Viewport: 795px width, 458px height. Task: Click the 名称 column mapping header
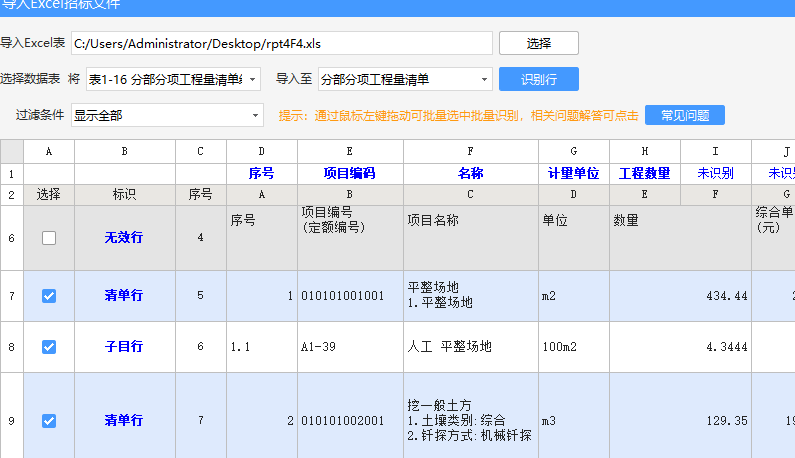tap(471, 173)
